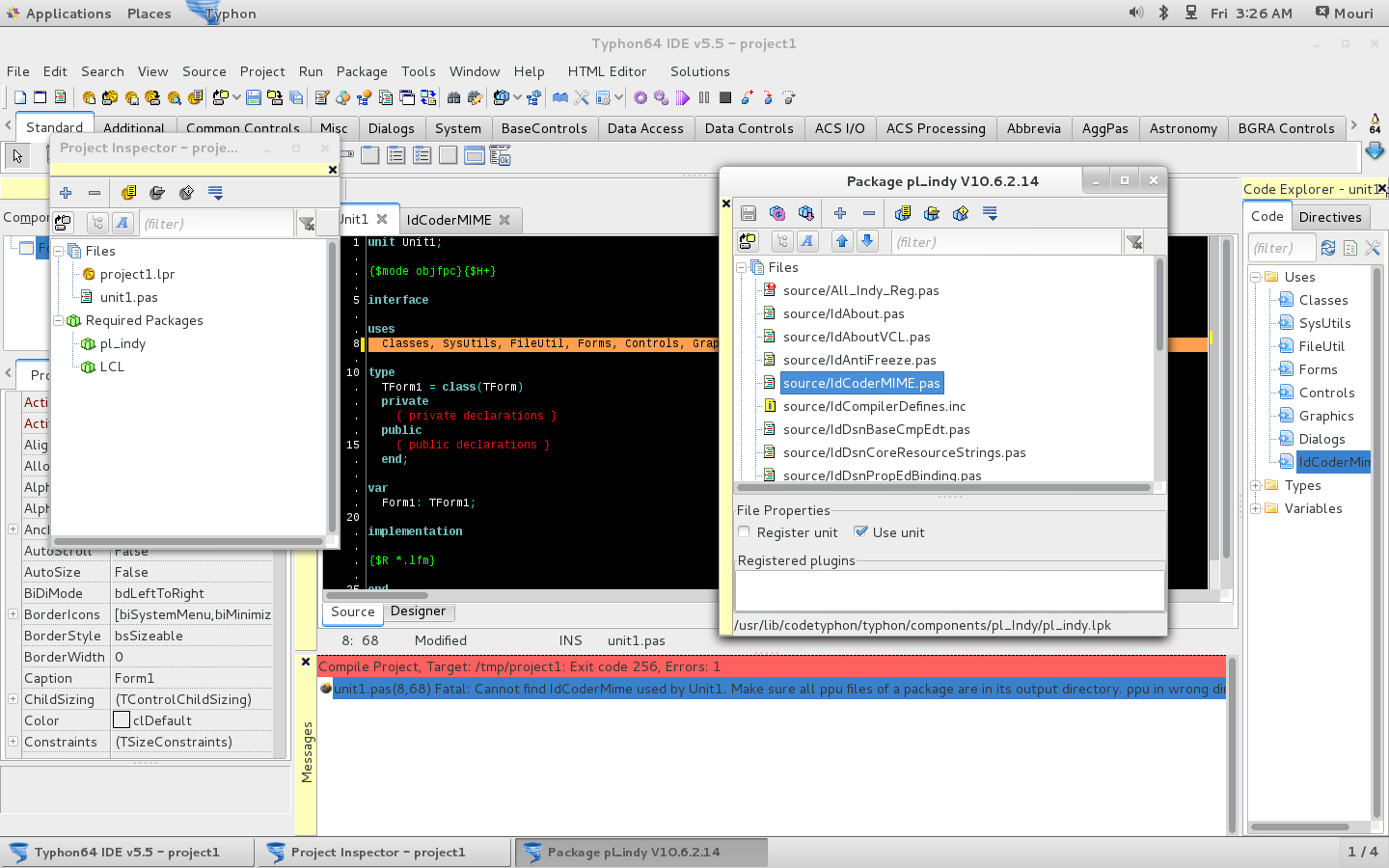Expand Types node in Code Explorer
This screenshot has height=868, width=1389.
pyautogui.click(x=1256, y=485)
